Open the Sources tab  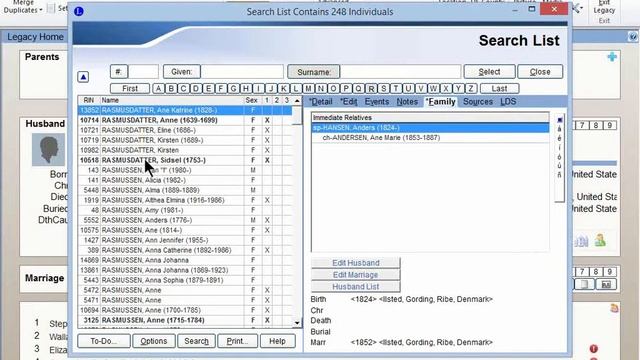click(478, 102)
